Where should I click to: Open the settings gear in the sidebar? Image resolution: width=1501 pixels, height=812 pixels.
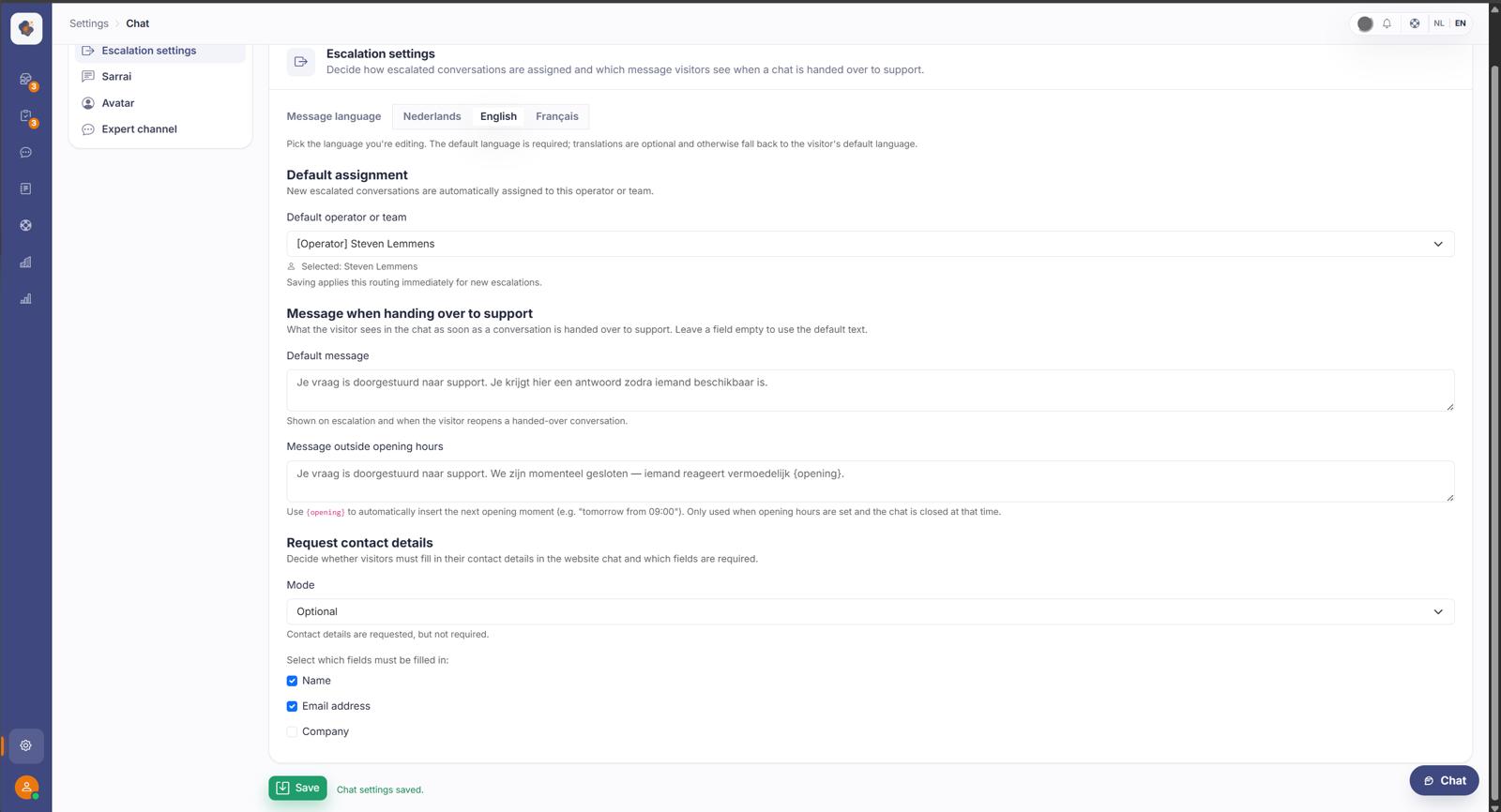pyautogui.click(x=26, y=746)
